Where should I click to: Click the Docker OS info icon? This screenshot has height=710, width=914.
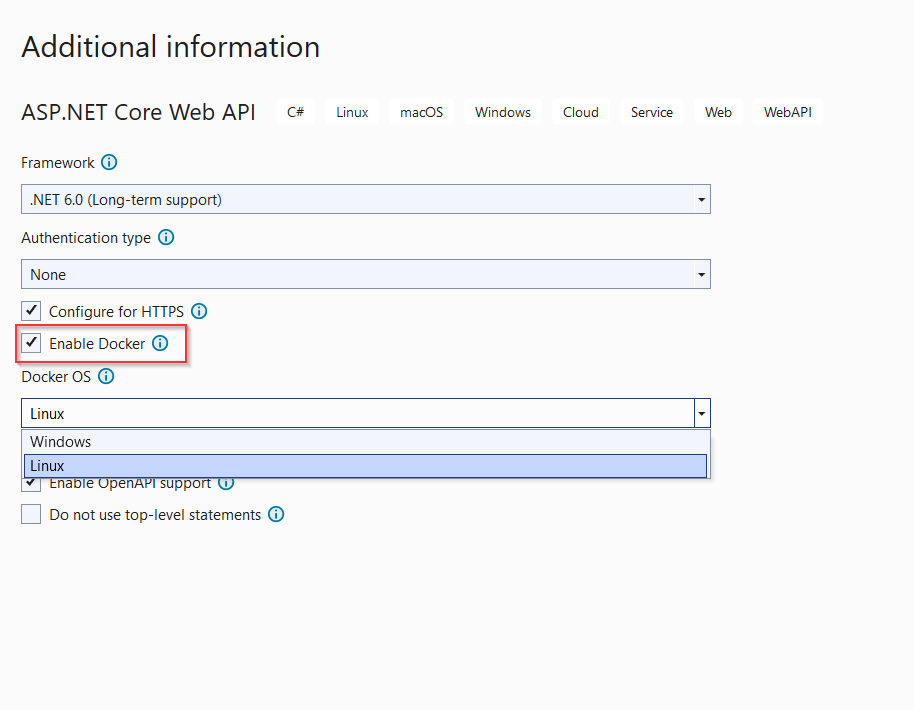pyautogui.click(x=106, y=376)
